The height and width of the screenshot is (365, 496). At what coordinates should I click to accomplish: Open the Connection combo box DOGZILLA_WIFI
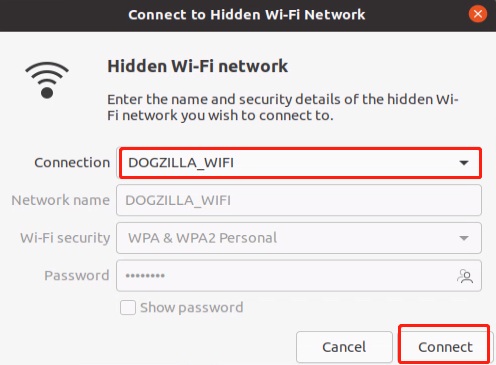point(301,163)
